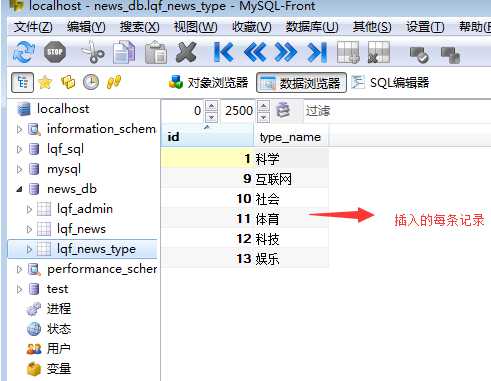Viewport: 491px width, 381px height.
Task: Decrease the offset value stepper
Action: (x=211, y=117)
